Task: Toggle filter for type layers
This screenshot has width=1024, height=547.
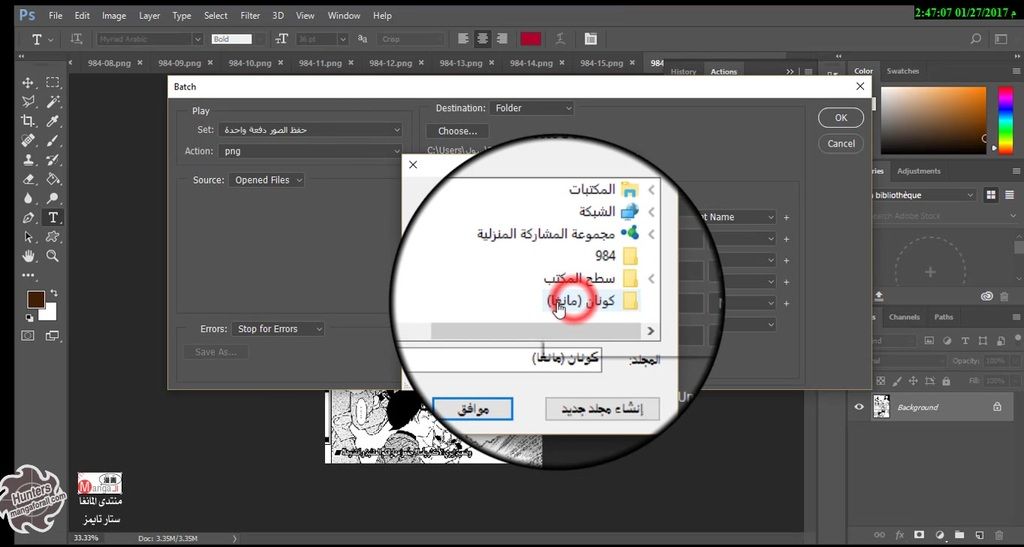Action: (x=965, y=341)
